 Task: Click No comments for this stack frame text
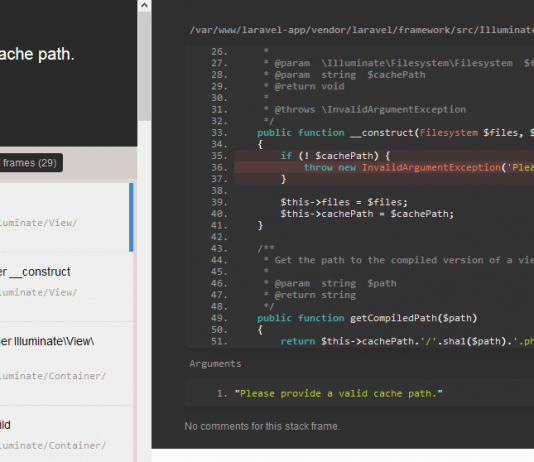[x=262, y=426]
